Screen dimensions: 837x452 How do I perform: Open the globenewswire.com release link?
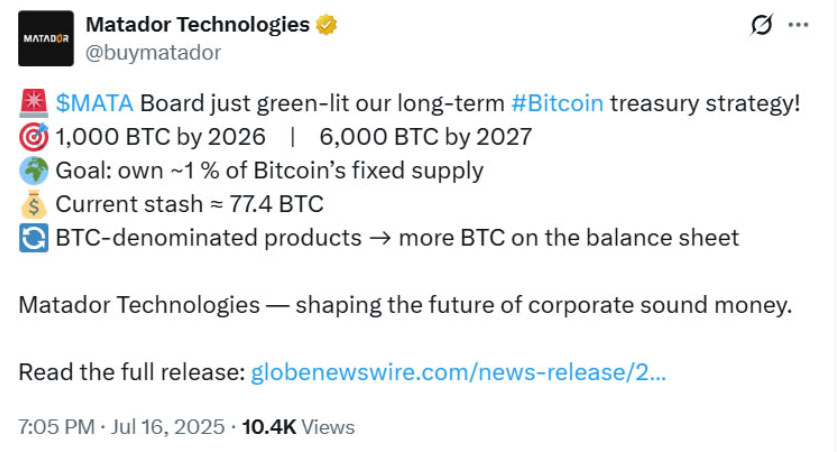point(458,373)
